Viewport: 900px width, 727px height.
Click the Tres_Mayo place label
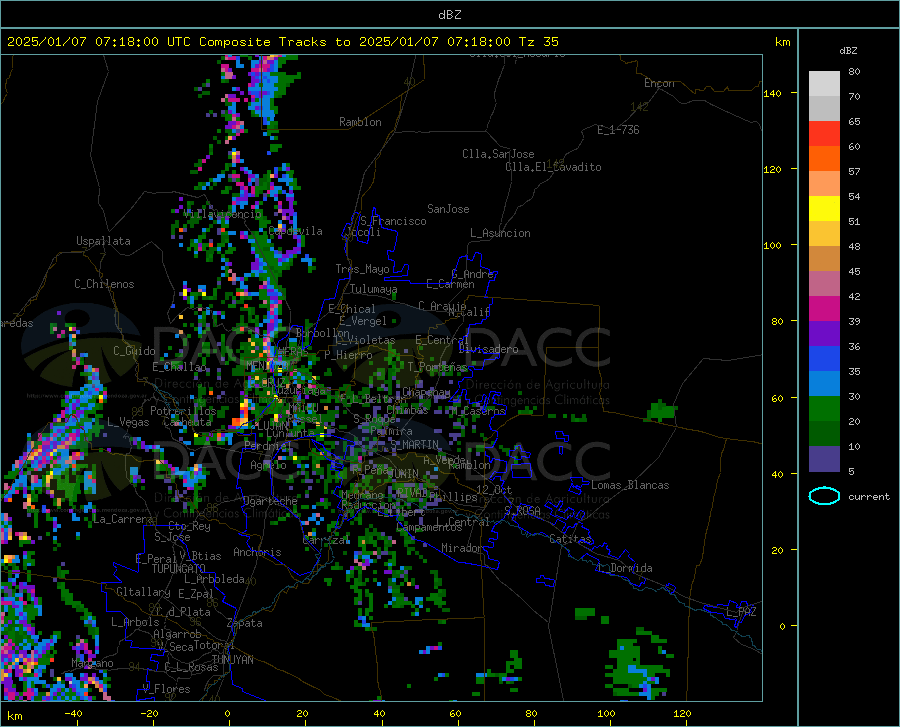[362, 269]
